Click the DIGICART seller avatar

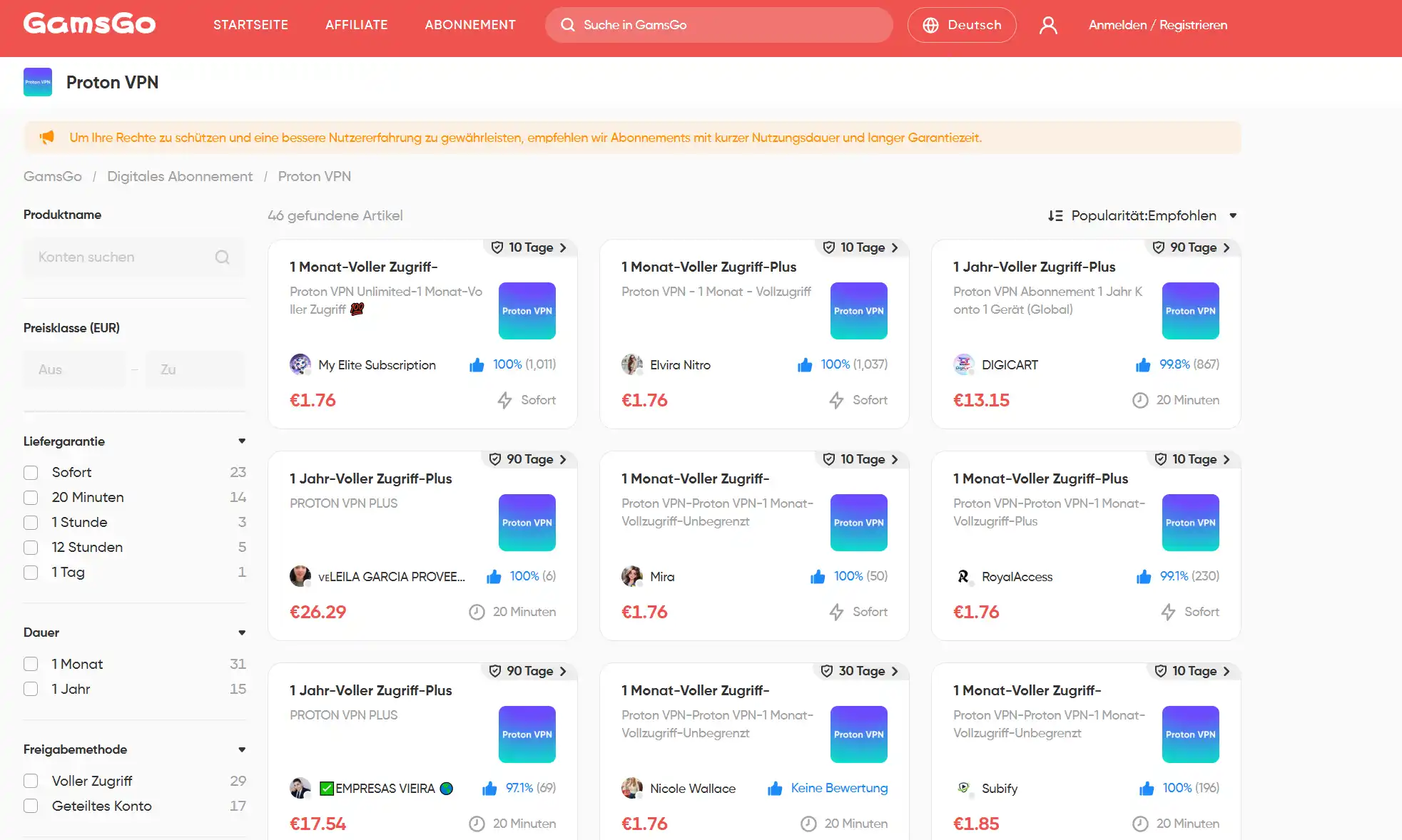pos(964,364)
